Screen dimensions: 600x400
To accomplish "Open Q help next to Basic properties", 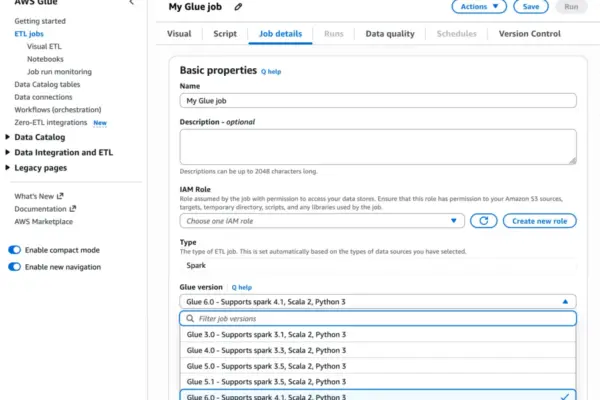I will 271,72.
